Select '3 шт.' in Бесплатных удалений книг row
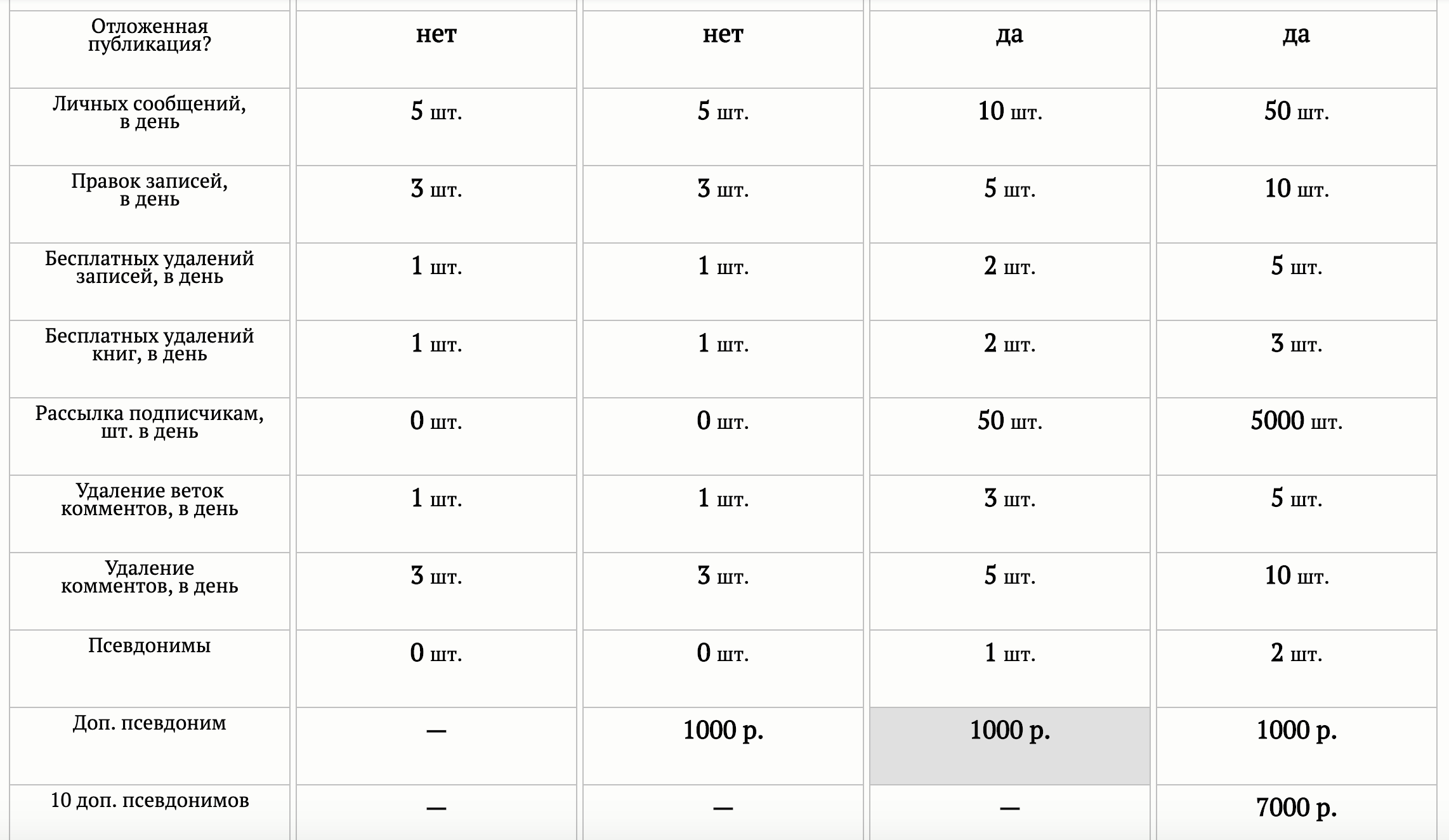Image resolution: width=1449 pixels, height=840 pixels. (x=1296, y=344)
